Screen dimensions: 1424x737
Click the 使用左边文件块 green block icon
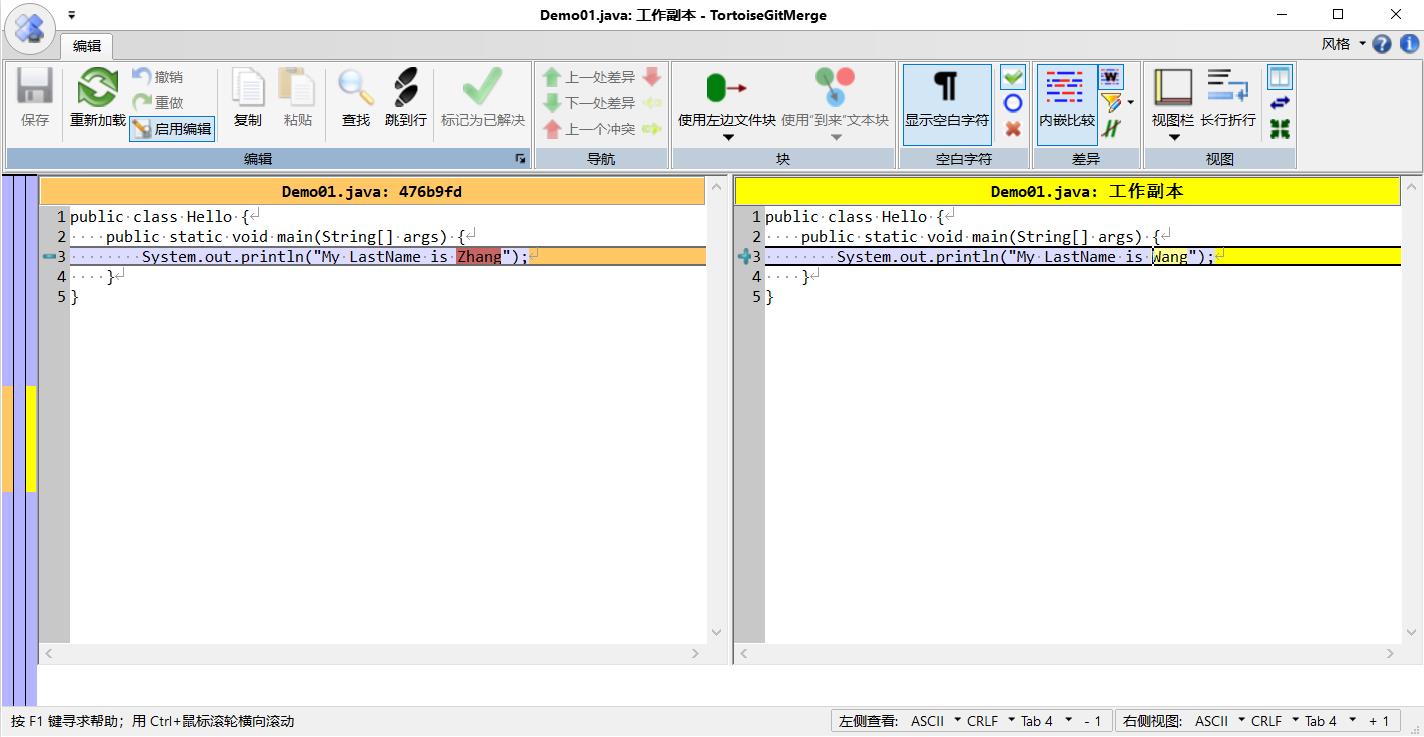point(726,88)
